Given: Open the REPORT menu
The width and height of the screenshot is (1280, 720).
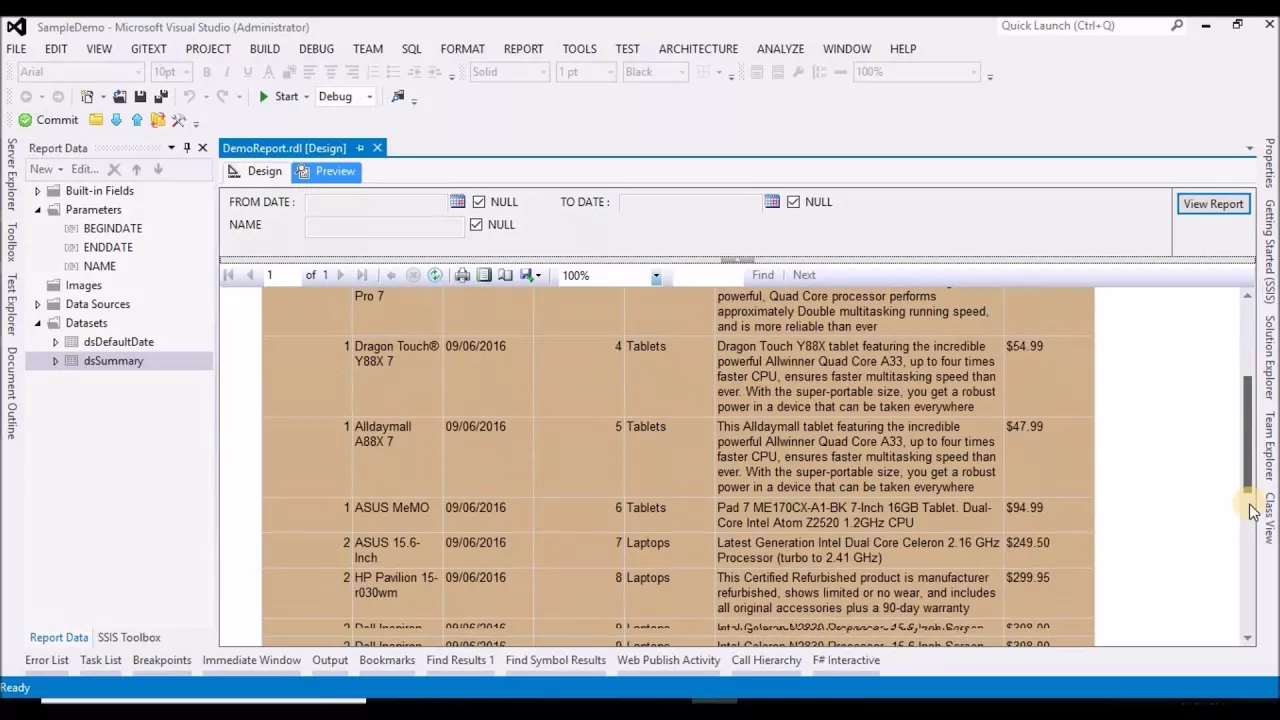Looking at the screenshot, I should tap(523, 48).
